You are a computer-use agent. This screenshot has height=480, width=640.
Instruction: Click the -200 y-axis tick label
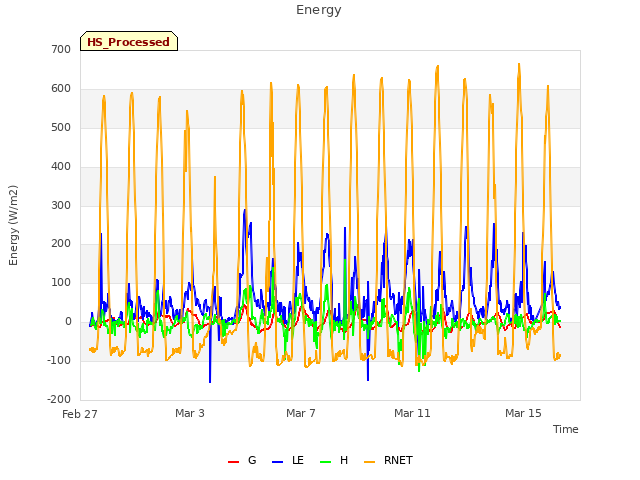tap(59, 399)
